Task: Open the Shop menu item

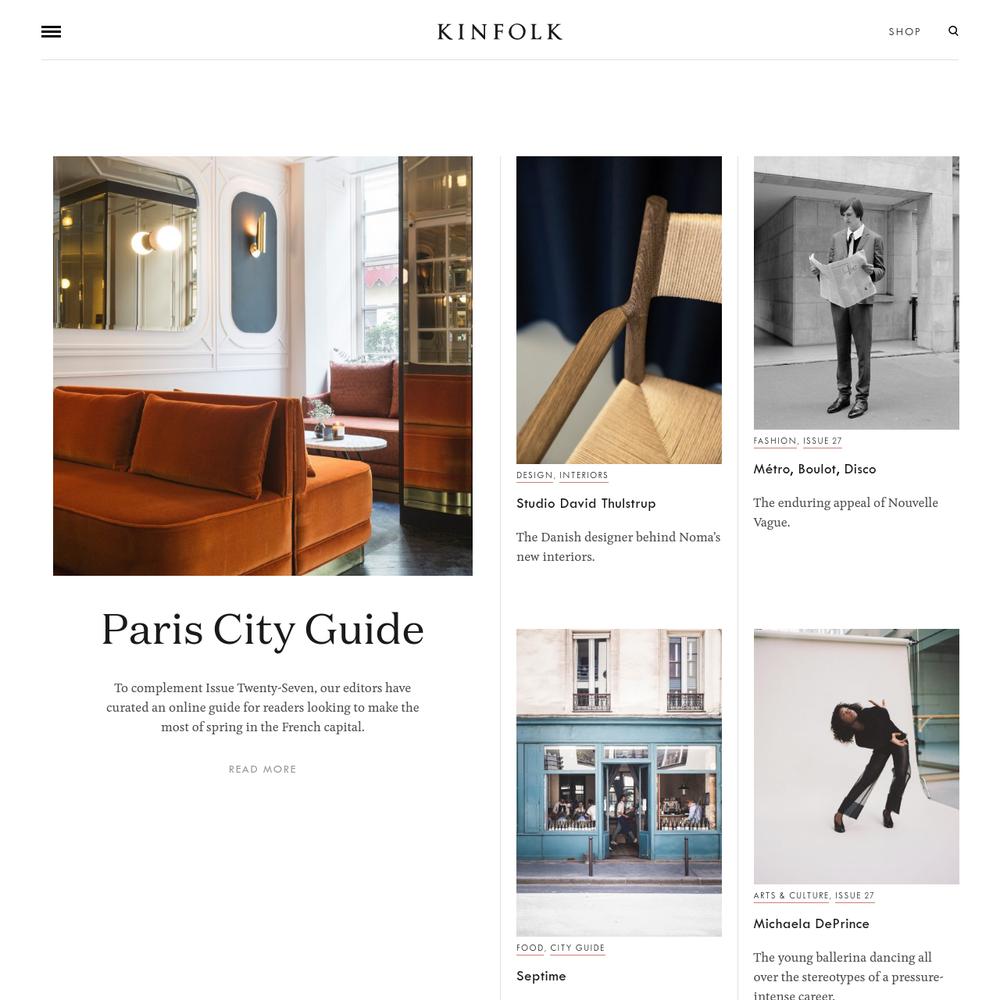Action: (904, 31)
